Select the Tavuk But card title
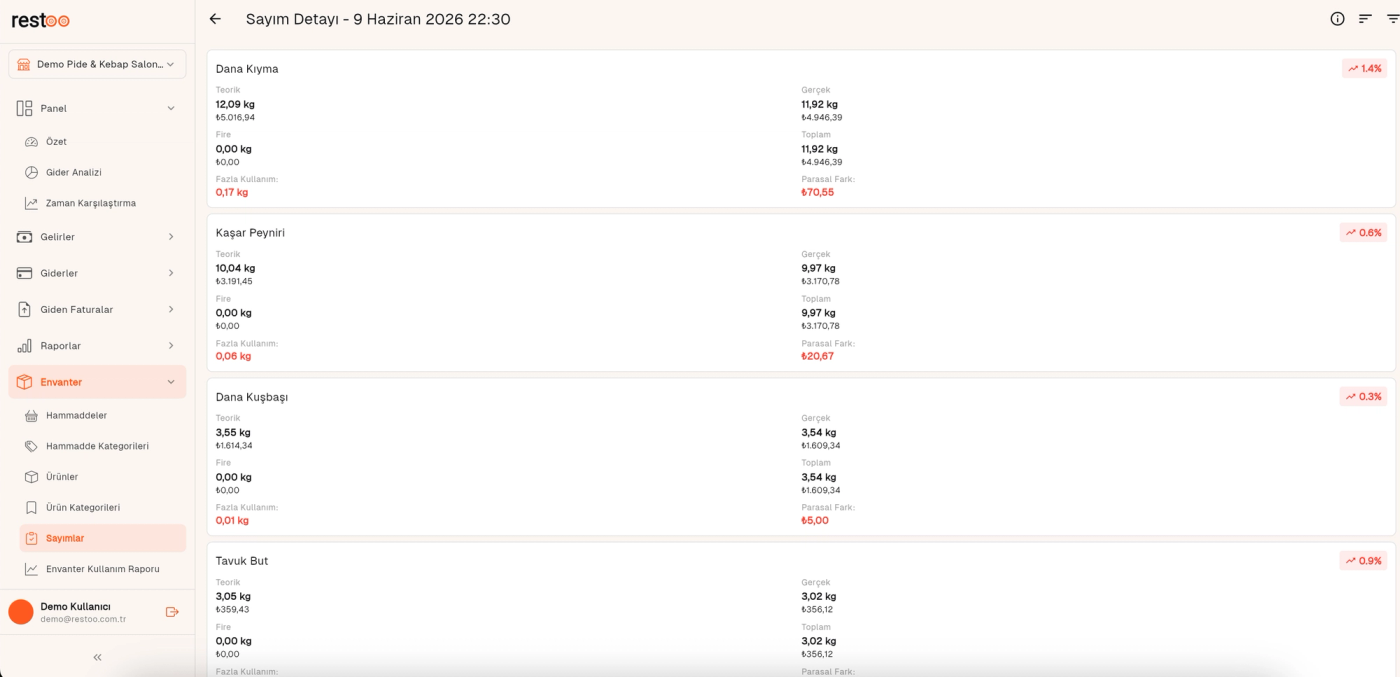Viewport: 1400px width, 677px height. [242, 561]
